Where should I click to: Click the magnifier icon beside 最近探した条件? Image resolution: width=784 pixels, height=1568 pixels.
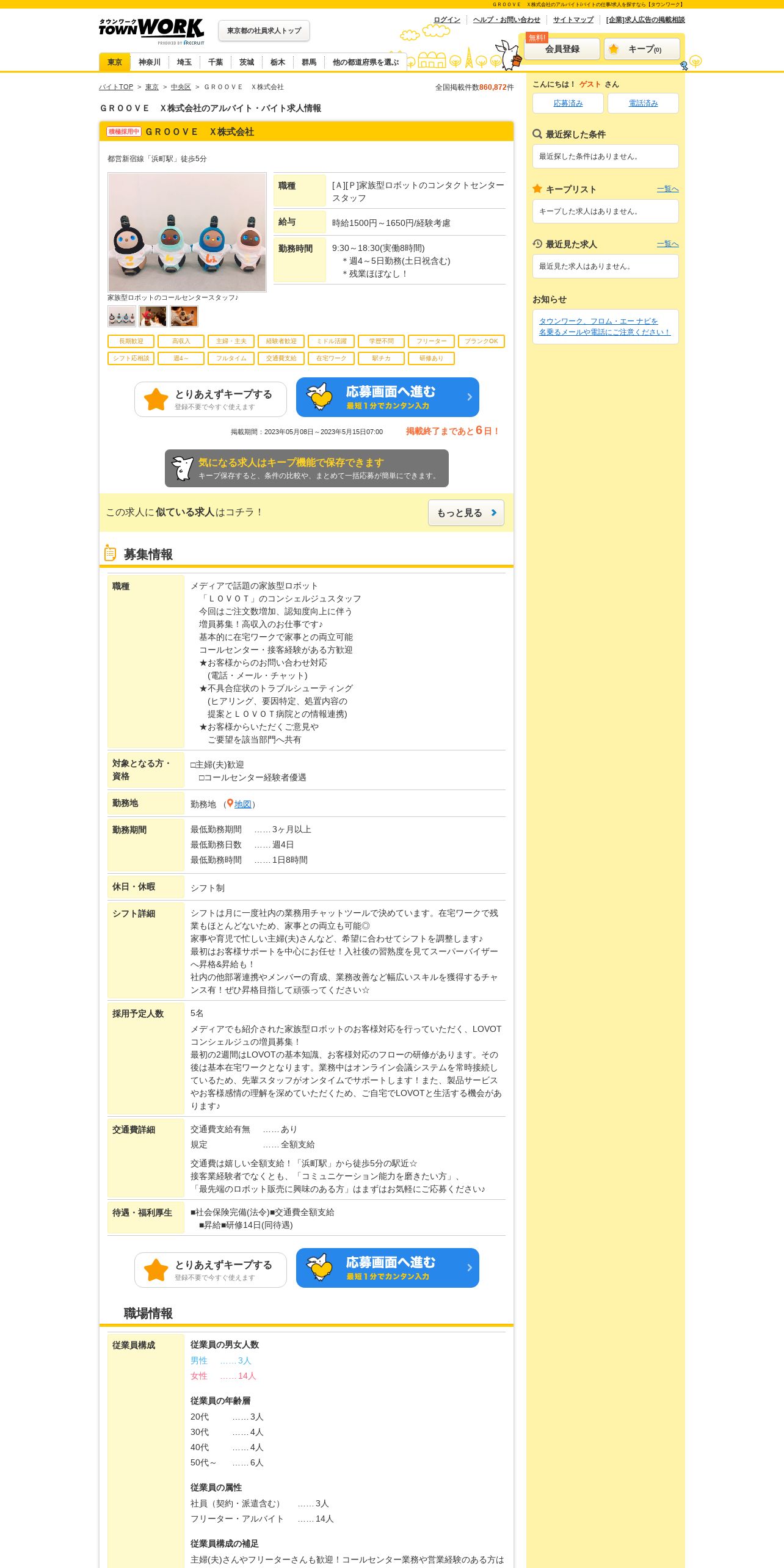point(537,134)
